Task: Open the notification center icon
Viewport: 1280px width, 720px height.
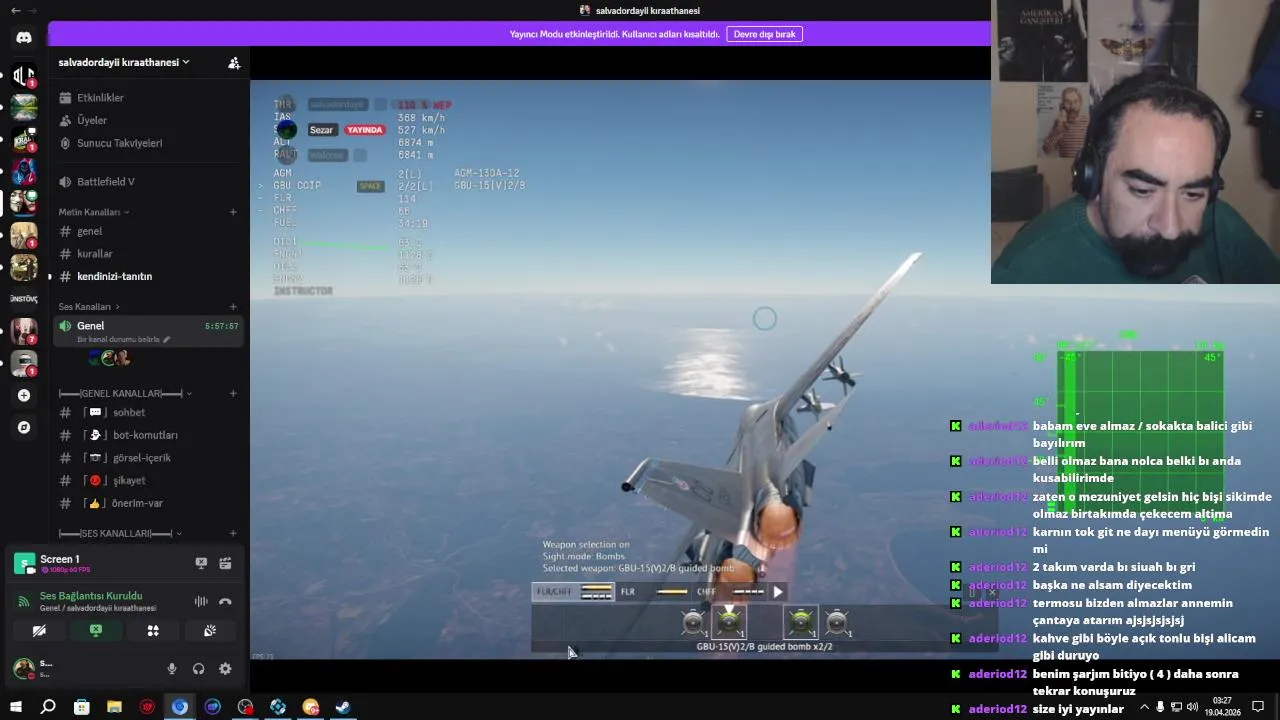Action: (x=1258, y=707)
